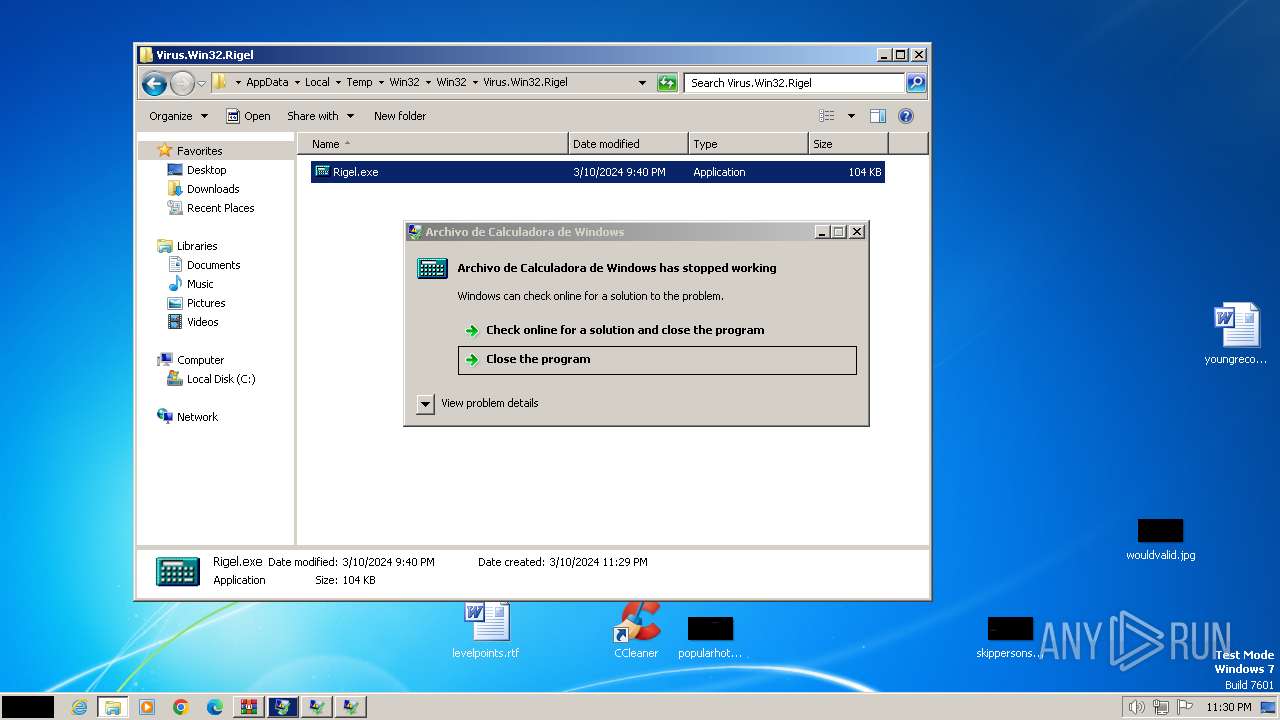
Task: Select the AppData breadcrumb segment
Action: 267,83
